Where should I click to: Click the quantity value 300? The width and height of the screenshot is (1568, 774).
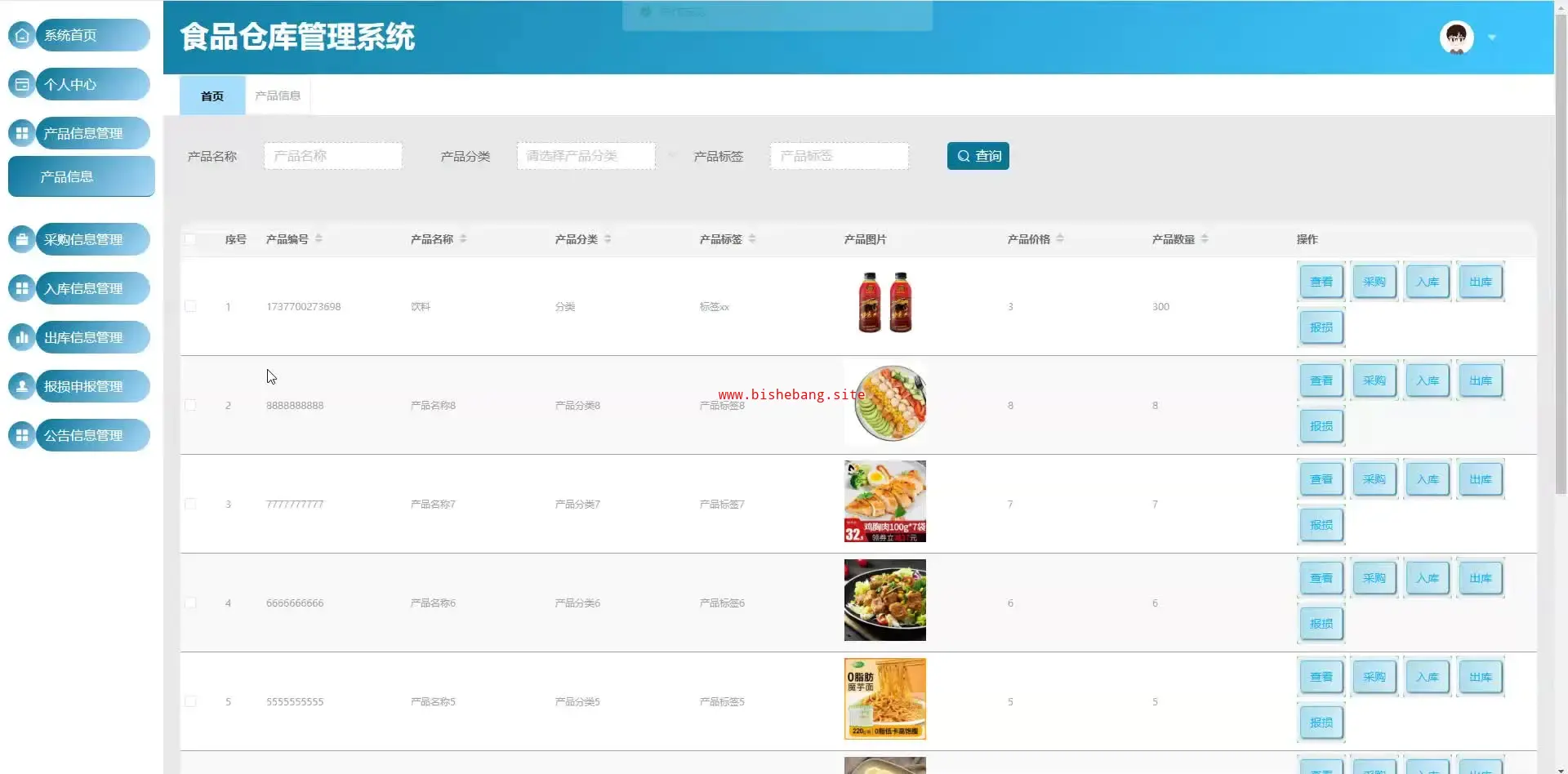coord(1160,307)
